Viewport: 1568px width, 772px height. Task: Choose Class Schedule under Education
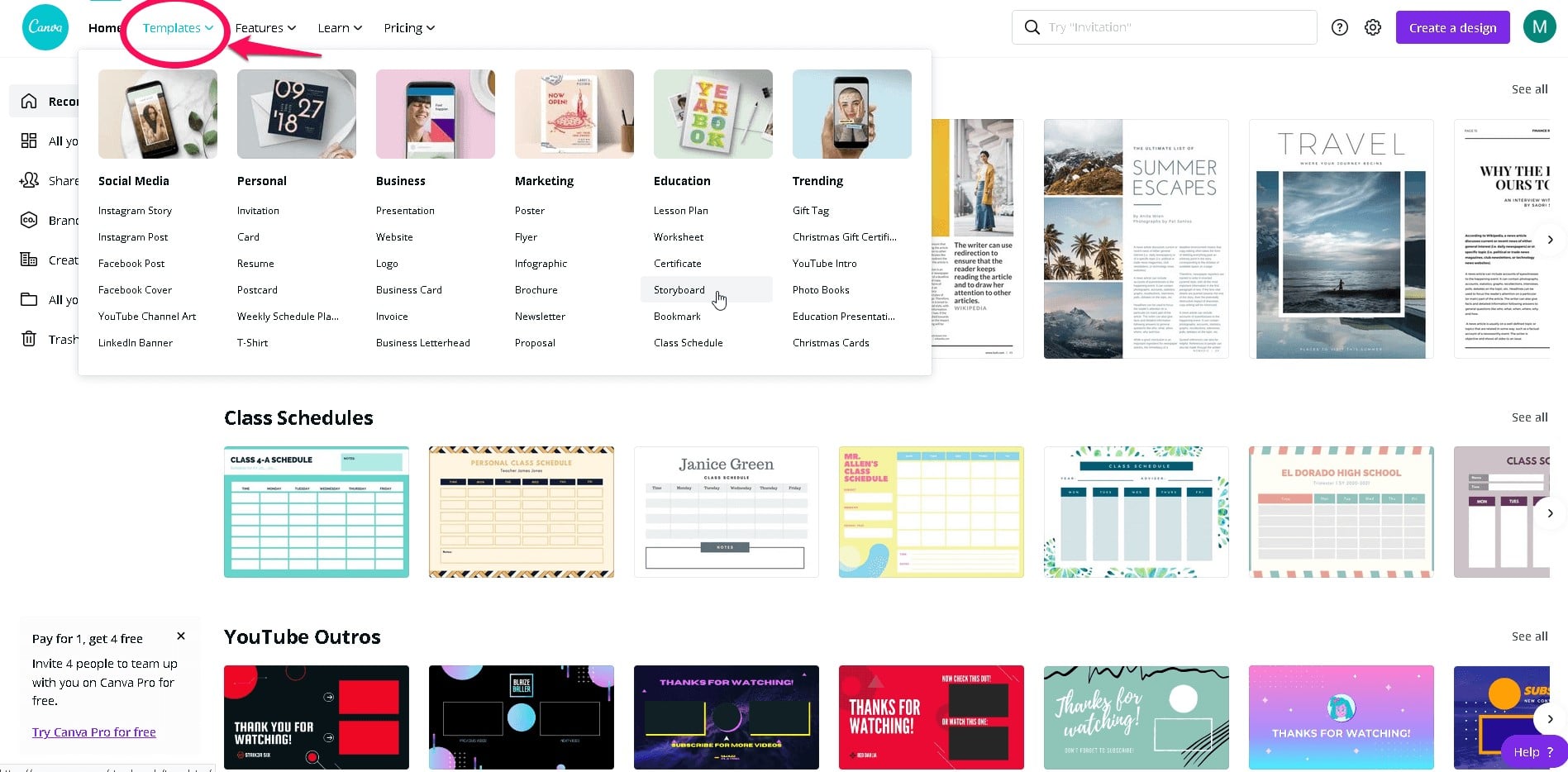688,343
